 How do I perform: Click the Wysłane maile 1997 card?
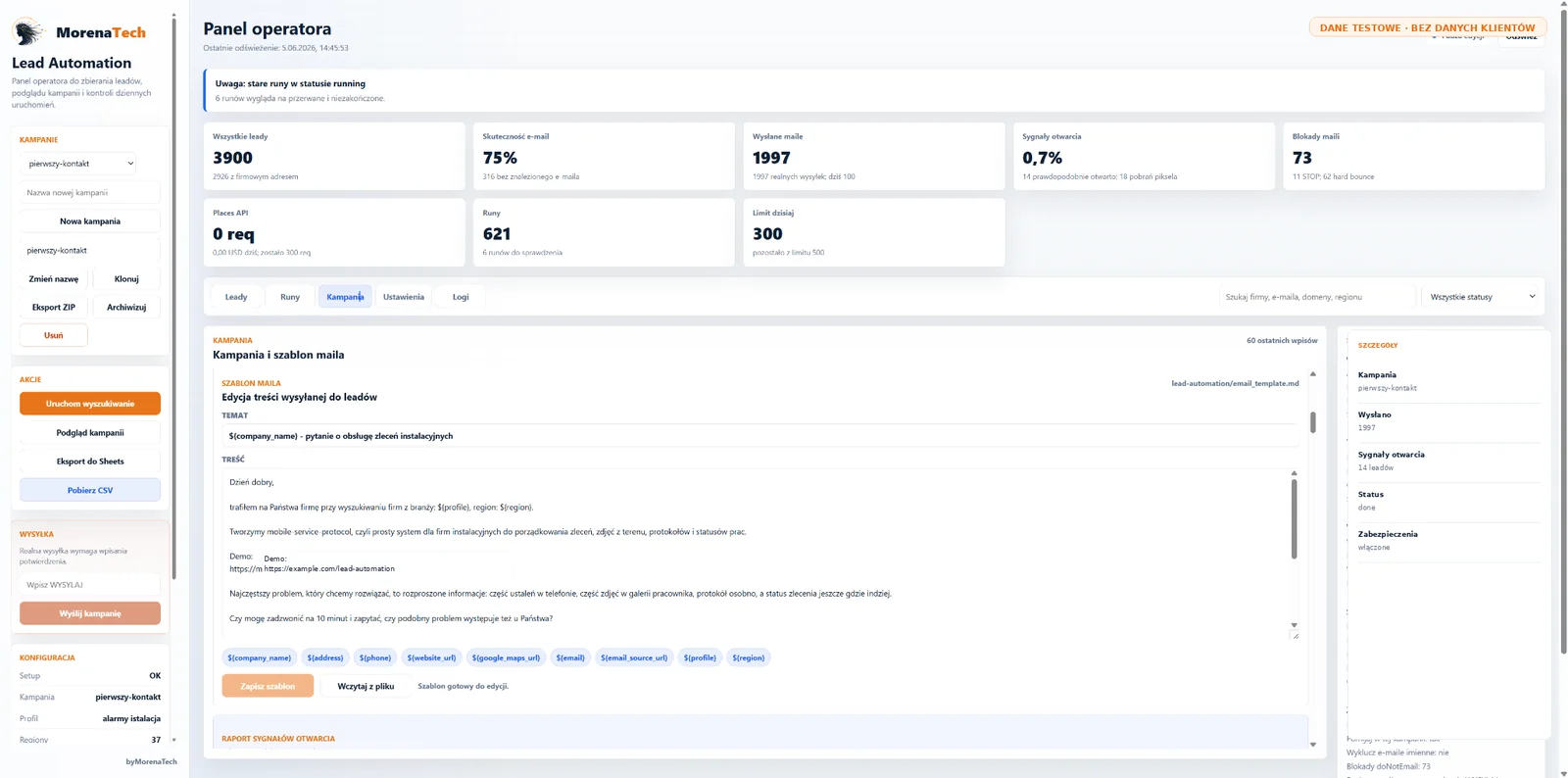click(x=874, y=156)
